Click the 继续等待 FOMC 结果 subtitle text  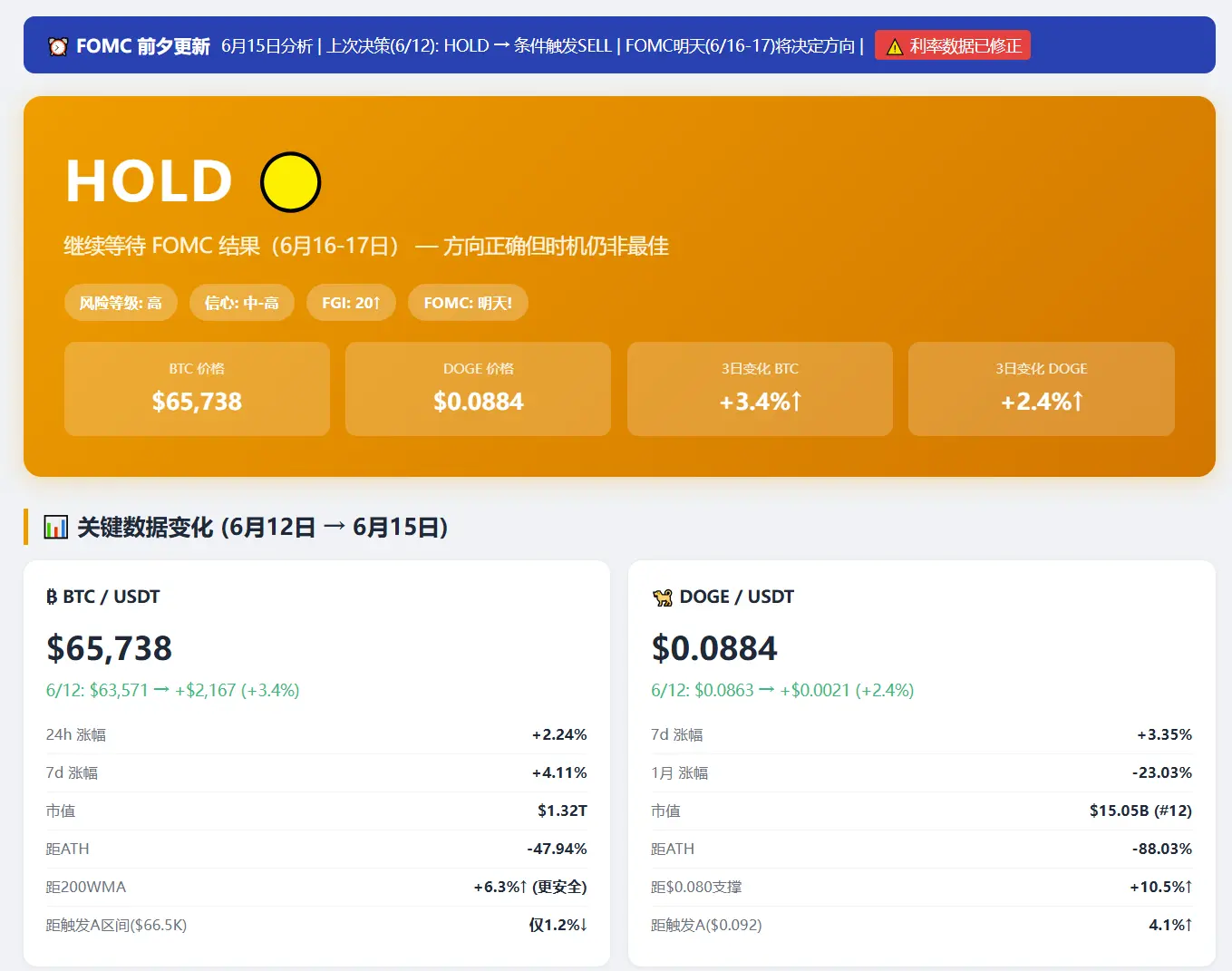[x=366, y=246]
